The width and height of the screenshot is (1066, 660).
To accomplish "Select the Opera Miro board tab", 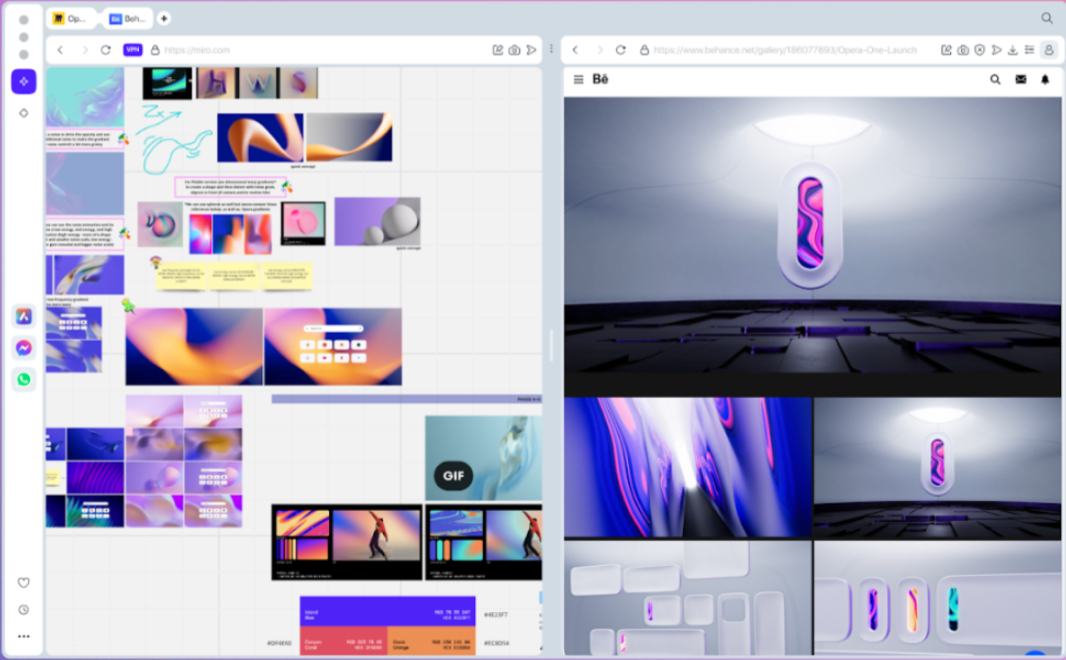I will (x=70, y=17).
